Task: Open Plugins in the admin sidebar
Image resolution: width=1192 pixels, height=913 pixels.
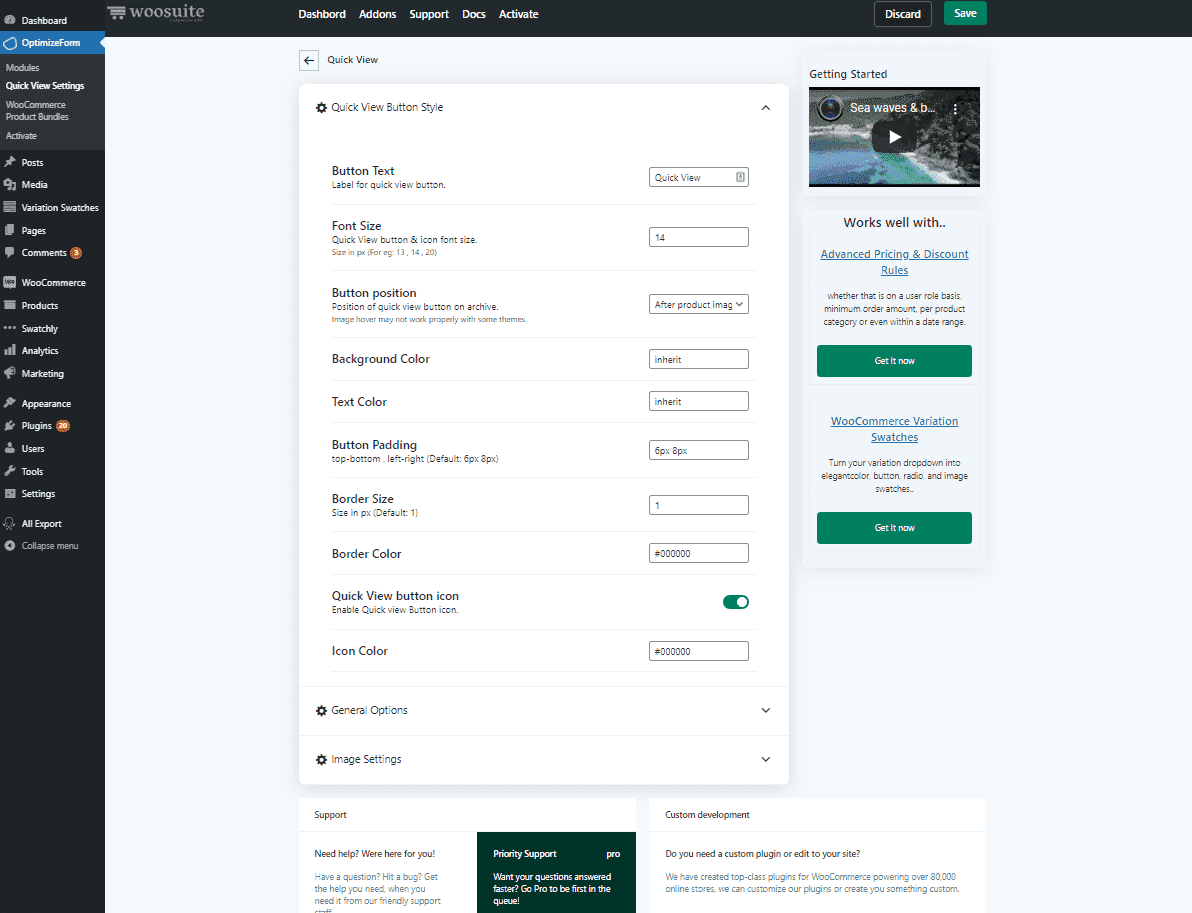Action: point(37,426)
